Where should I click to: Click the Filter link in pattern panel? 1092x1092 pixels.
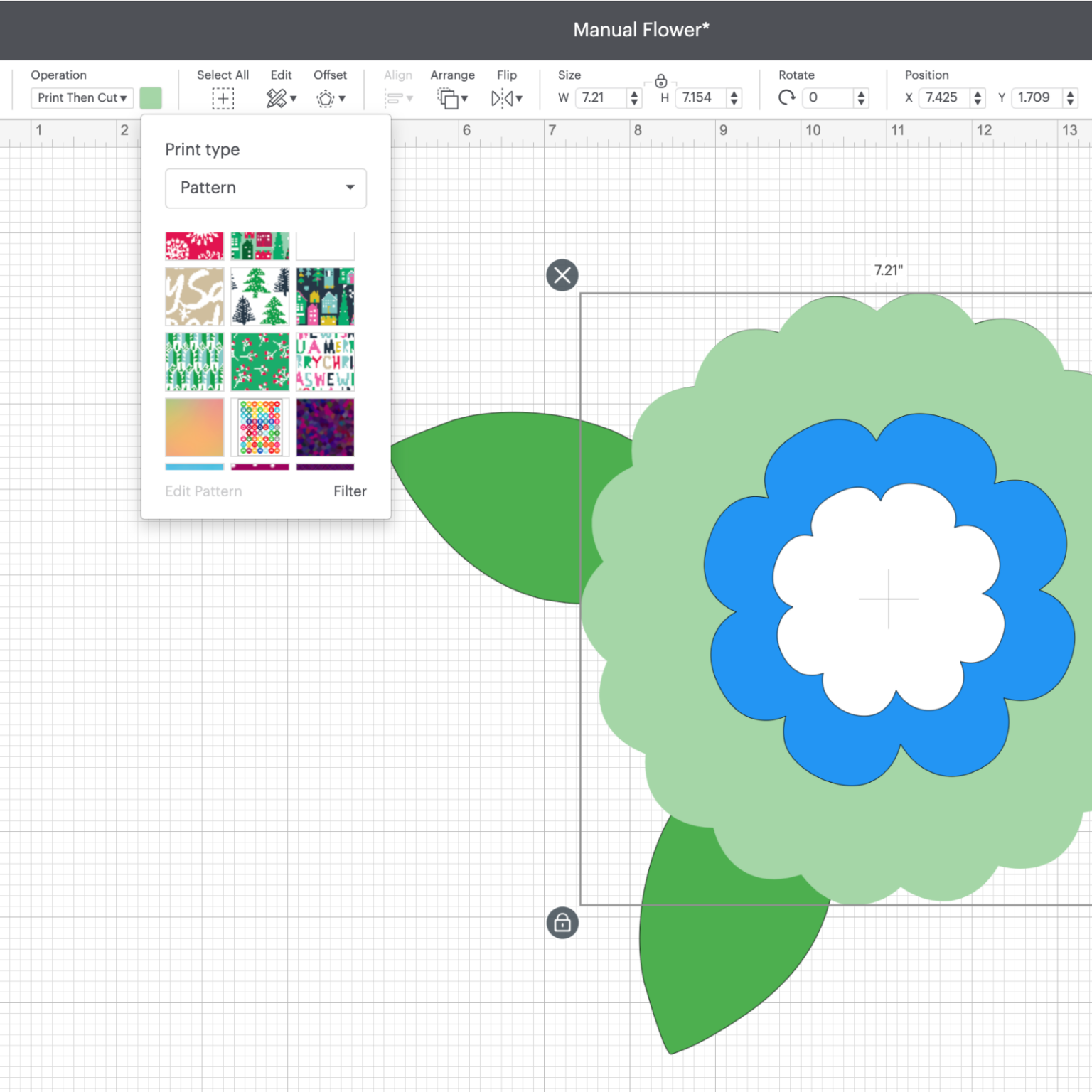[x=349, y=491]
